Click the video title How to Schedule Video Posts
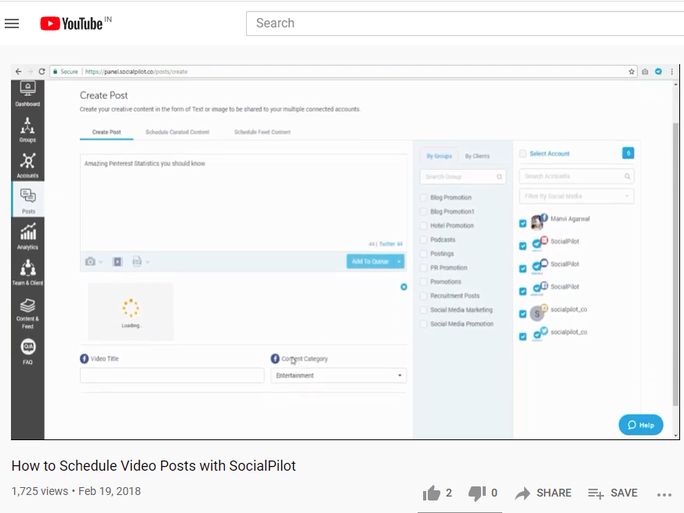The image size is (684, 513). pyautogui.click(x=154, y=466)
